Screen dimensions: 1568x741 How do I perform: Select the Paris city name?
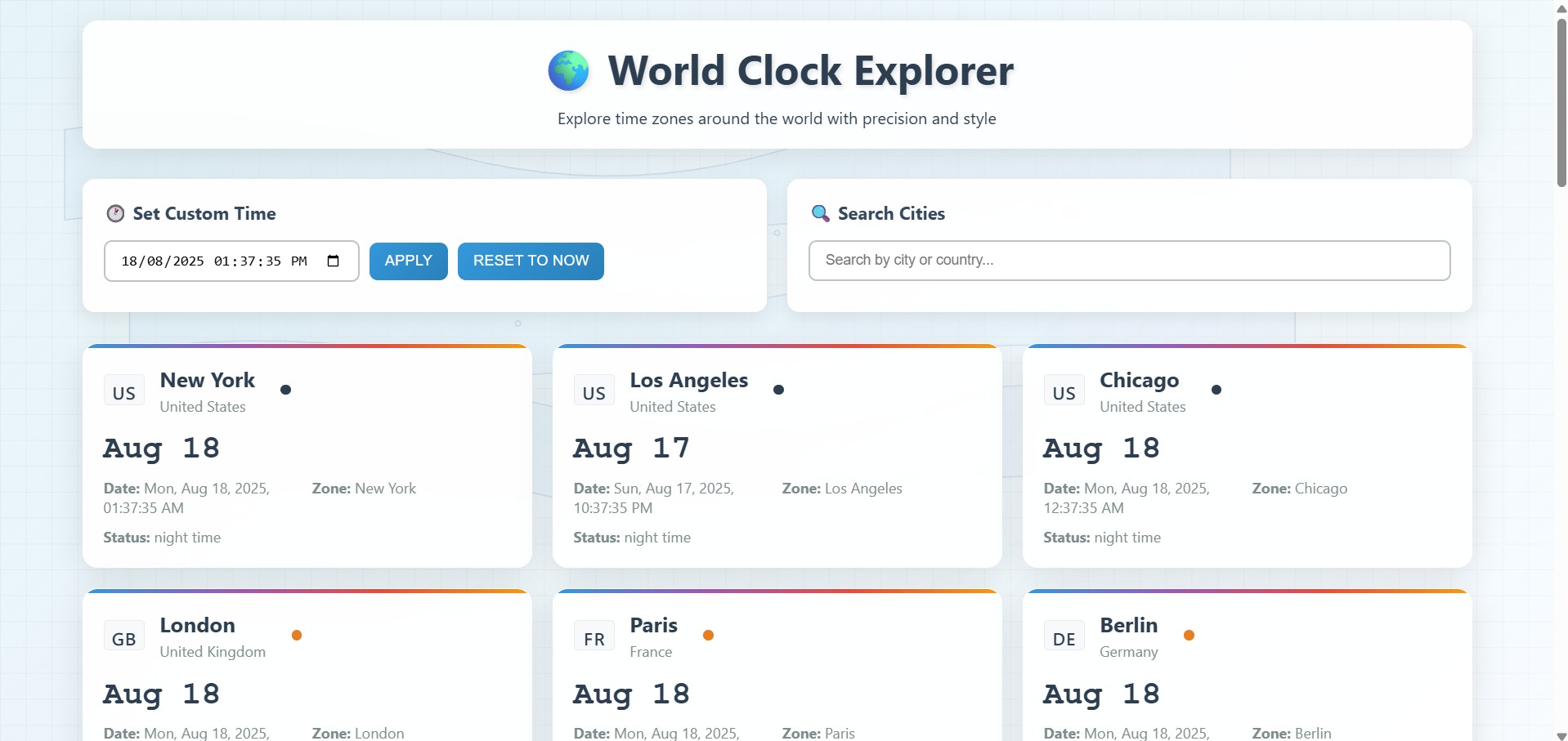coord(653,625)
